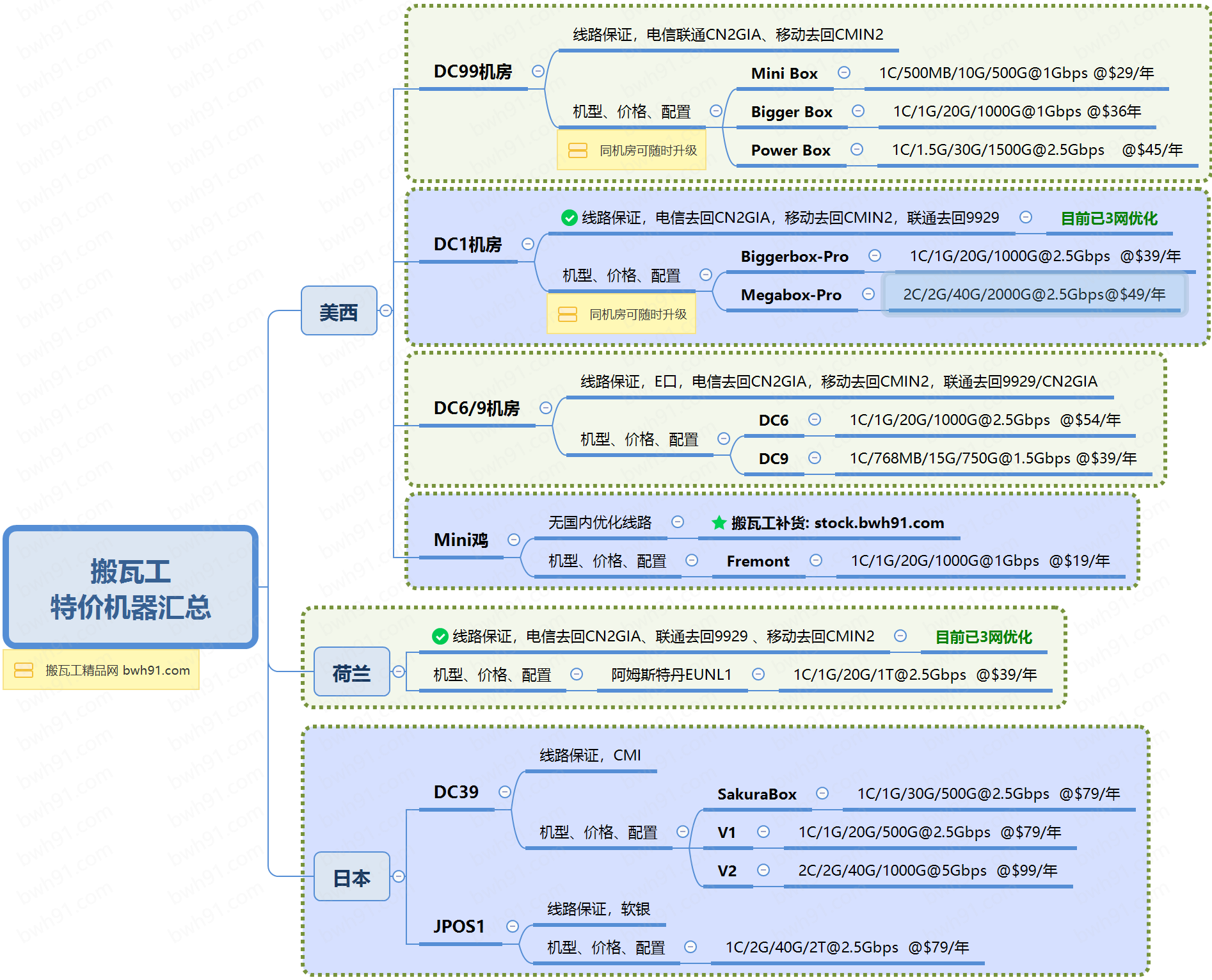Screen dimensions: 1212x980
Task: Select the DC6/9机房 topic
Action: click(x=476, y=408)
